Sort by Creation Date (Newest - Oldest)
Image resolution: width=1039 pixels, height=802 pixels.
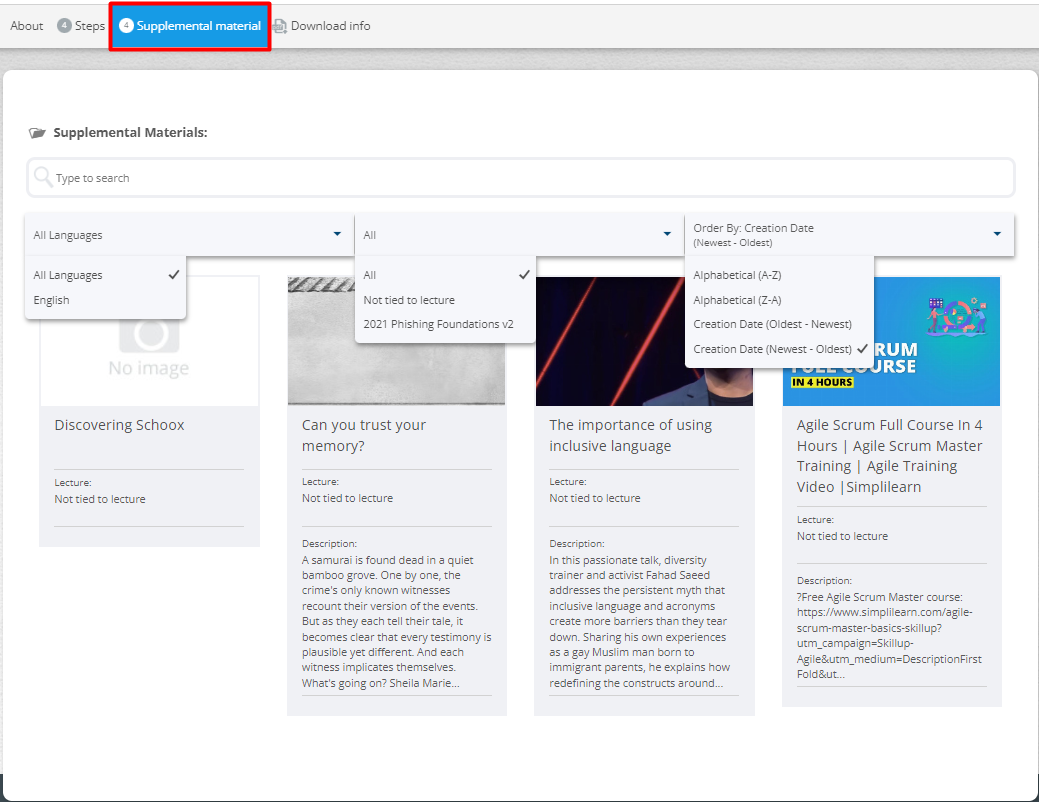[x=779, y=349]
